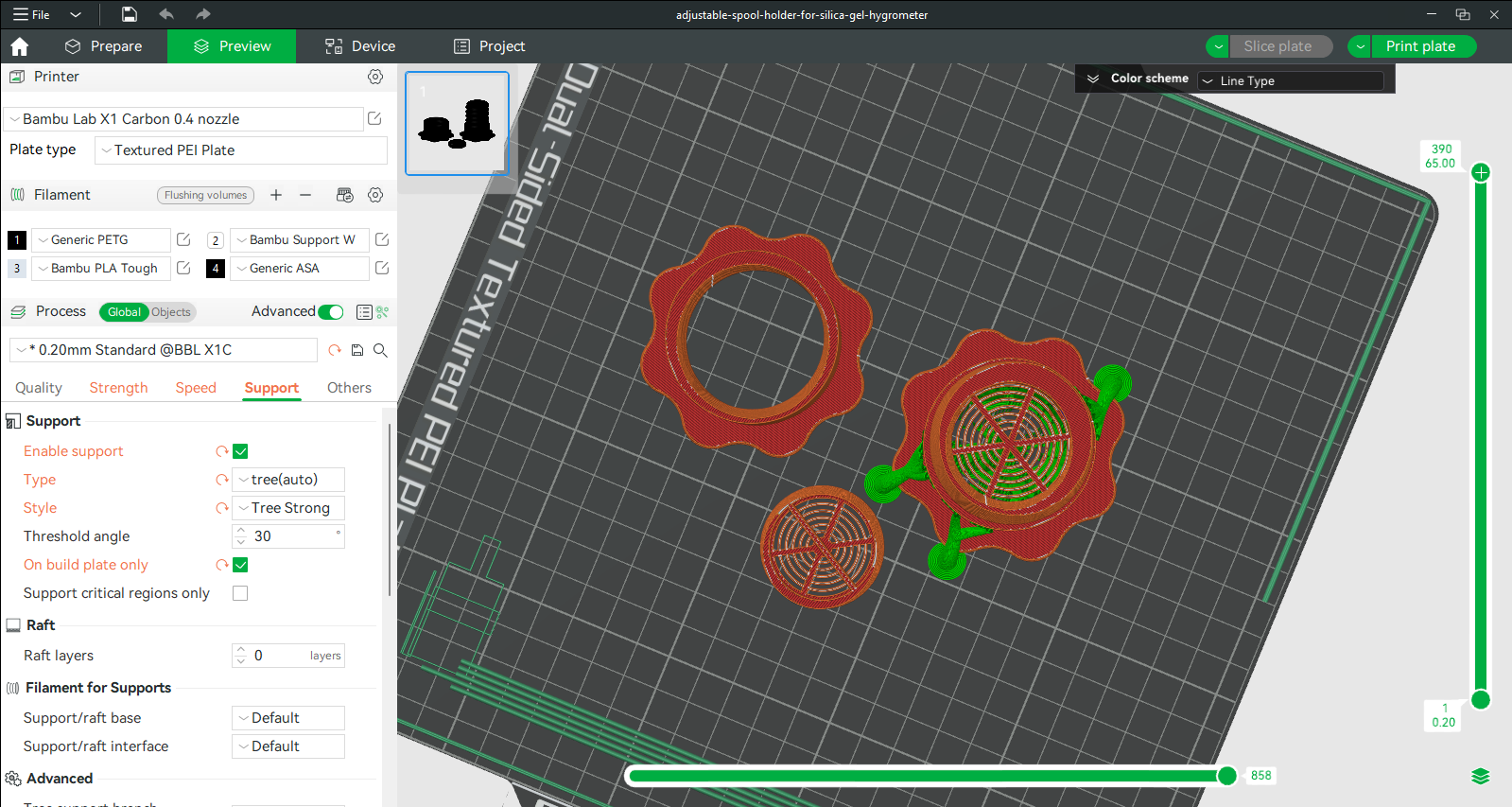1512x807 pixels.
Task: Click the layers view icon
Action: [x=1481, y=776]
